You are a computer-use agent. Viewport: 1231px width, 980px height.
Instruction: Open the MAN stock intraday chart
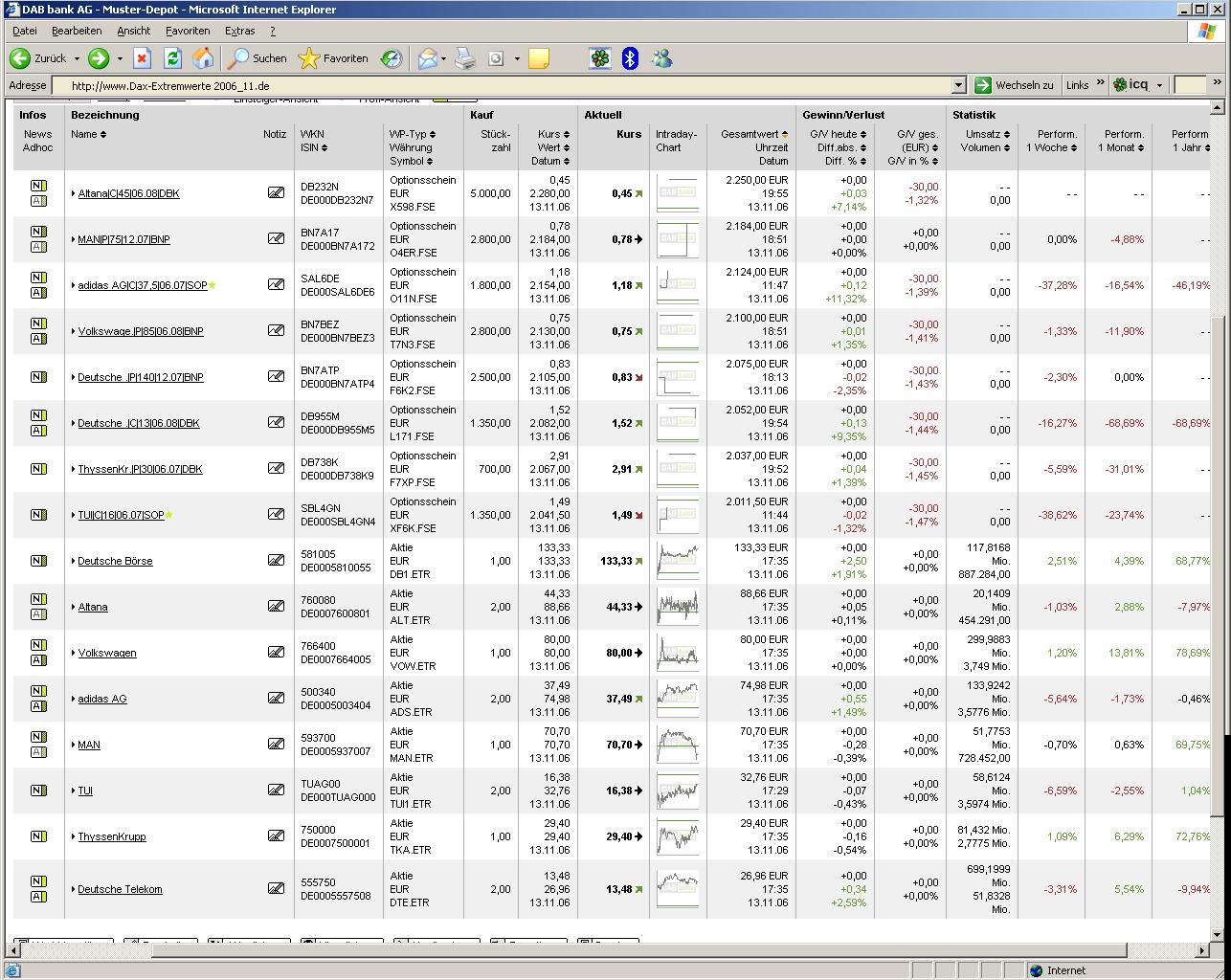(x=678, y=745)
